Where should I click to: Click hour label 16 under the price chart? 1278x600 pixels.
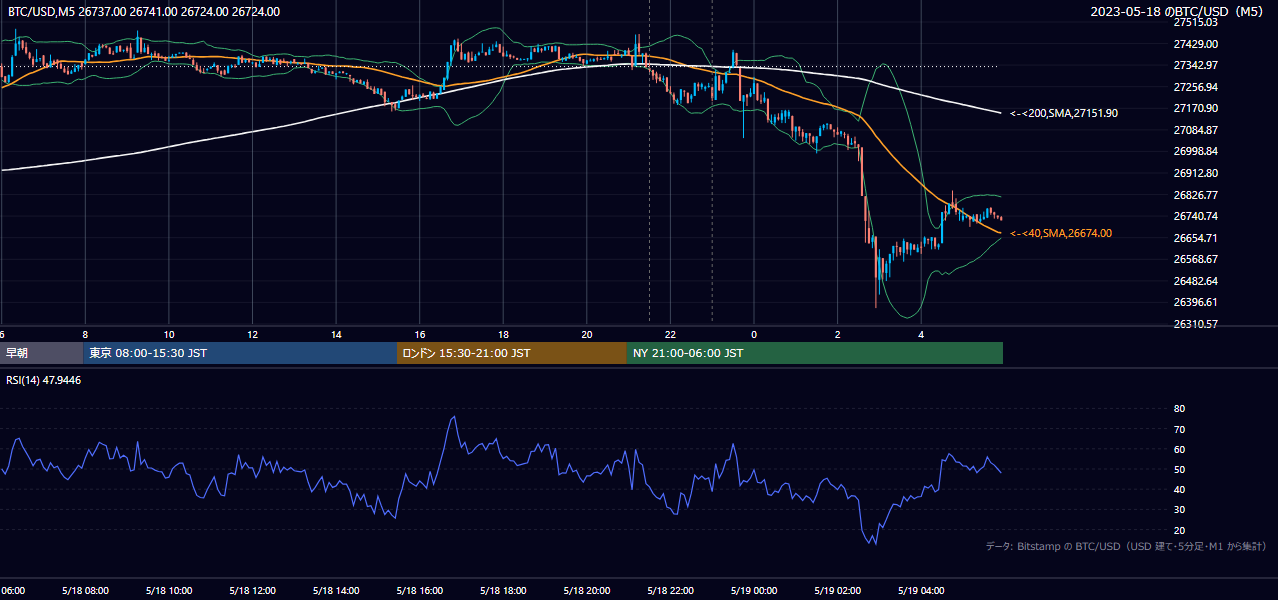420,334
